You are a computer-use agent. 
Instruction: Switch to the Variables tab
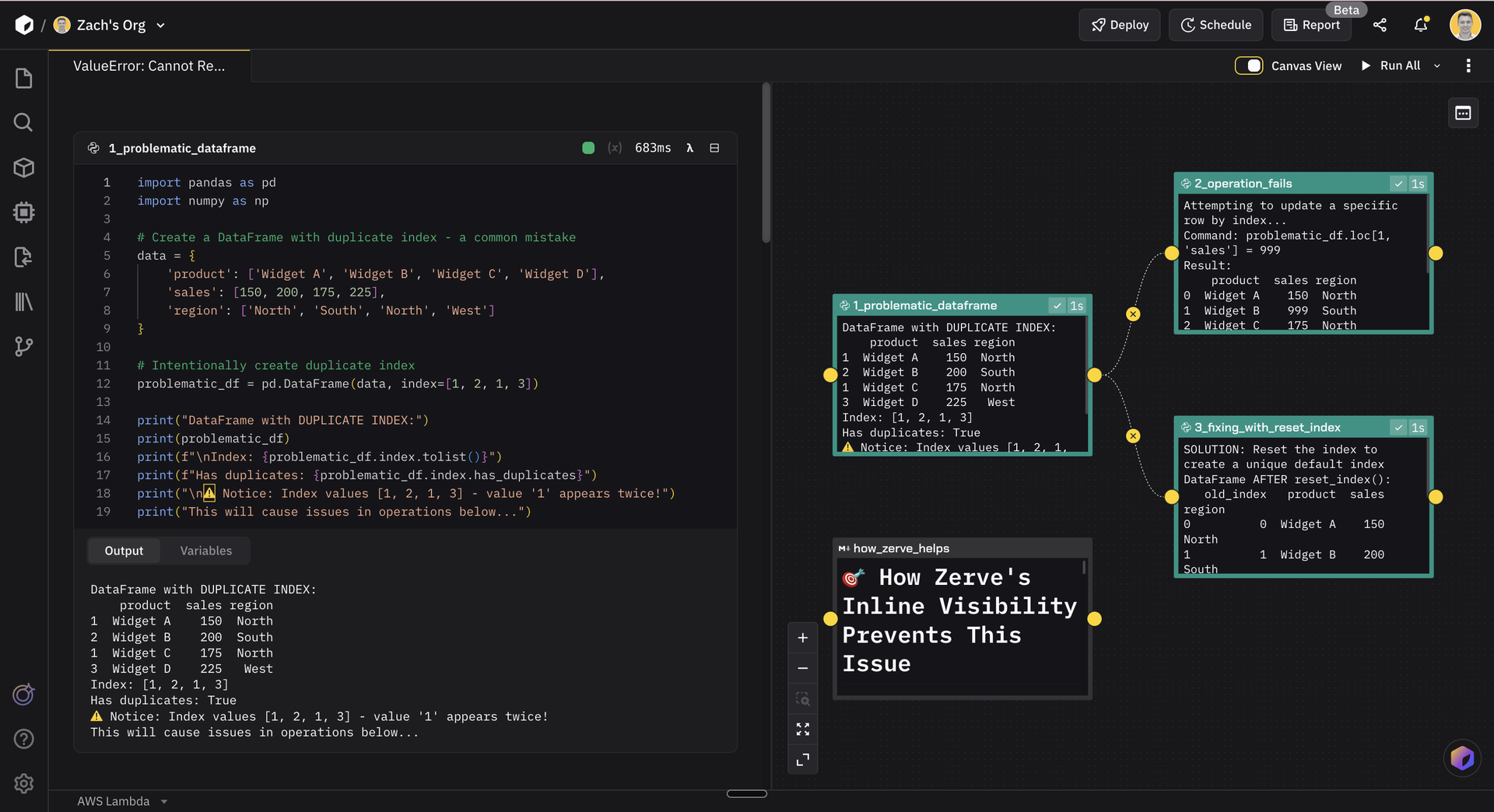coord(205,551)
